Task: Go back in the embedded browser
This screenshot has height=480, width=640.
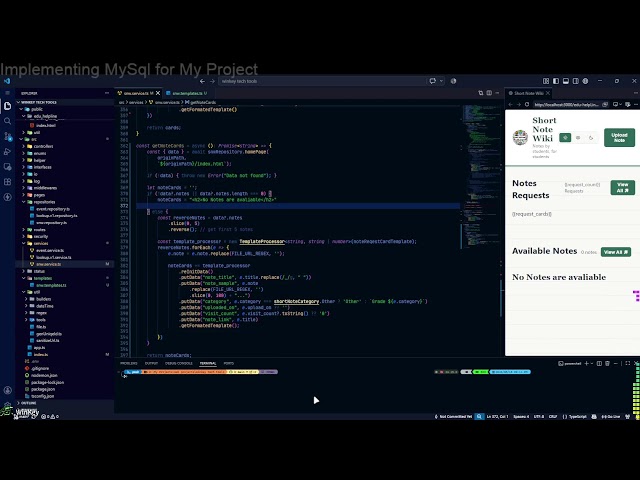Action: [510, 104]
